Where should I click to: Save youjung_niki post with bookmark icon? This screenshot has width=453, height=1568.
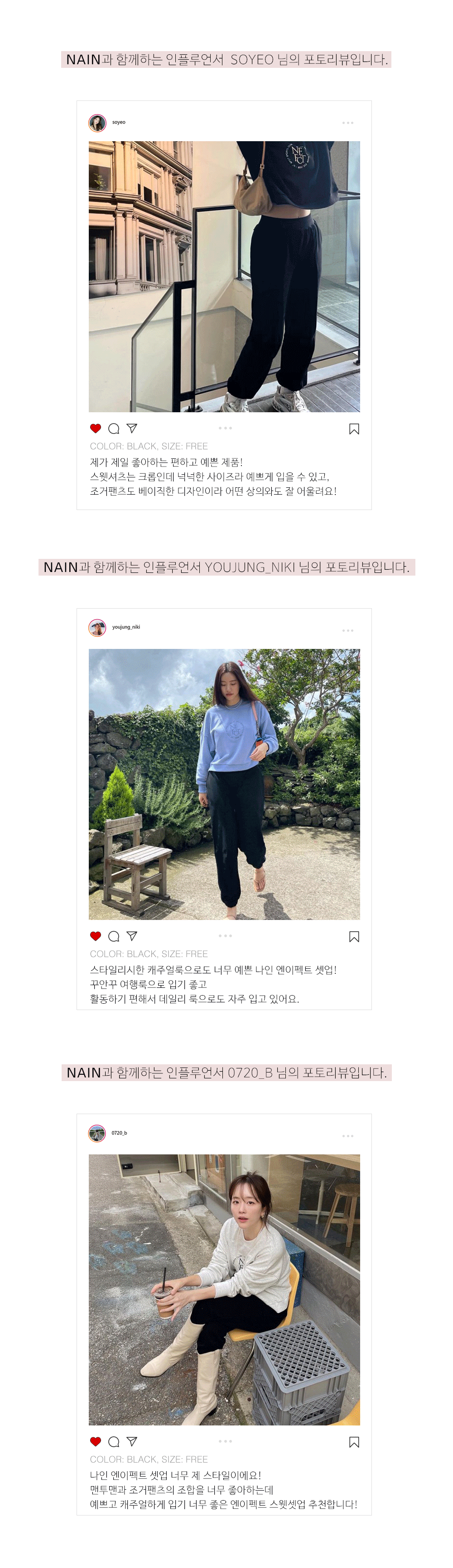click(354, 937)
